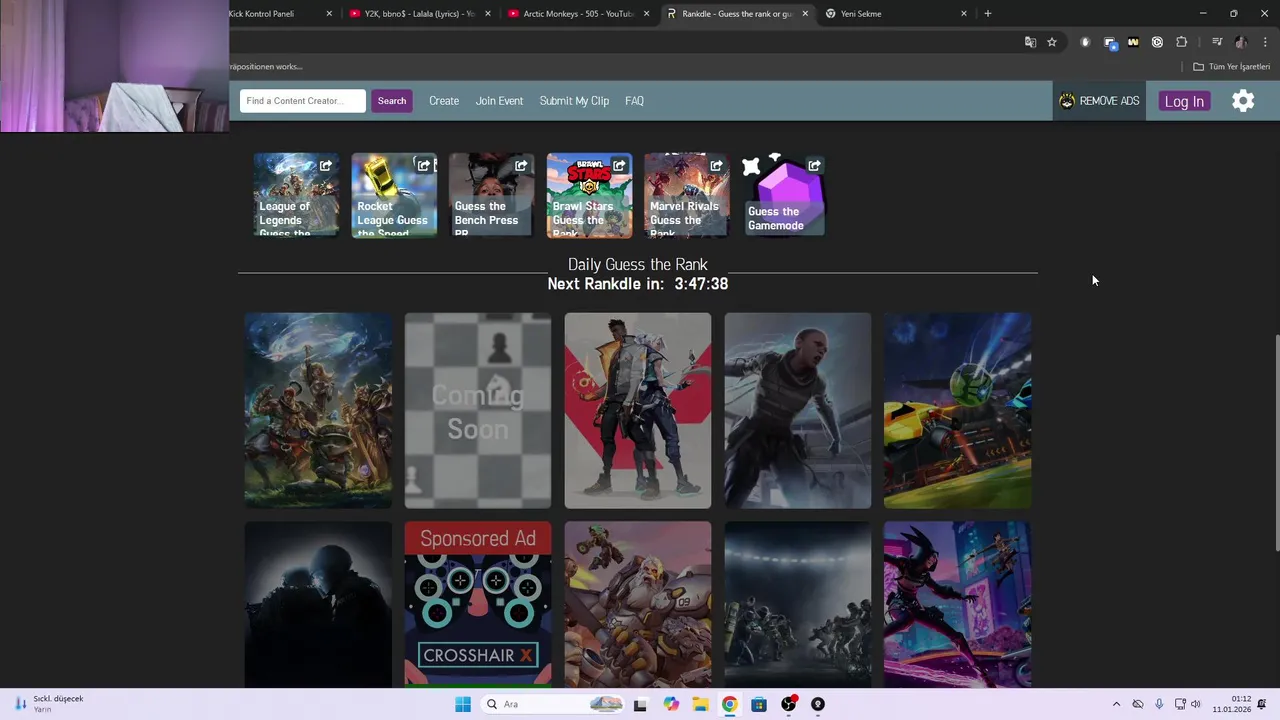Go to Submit My Clip

coord(574,101)
